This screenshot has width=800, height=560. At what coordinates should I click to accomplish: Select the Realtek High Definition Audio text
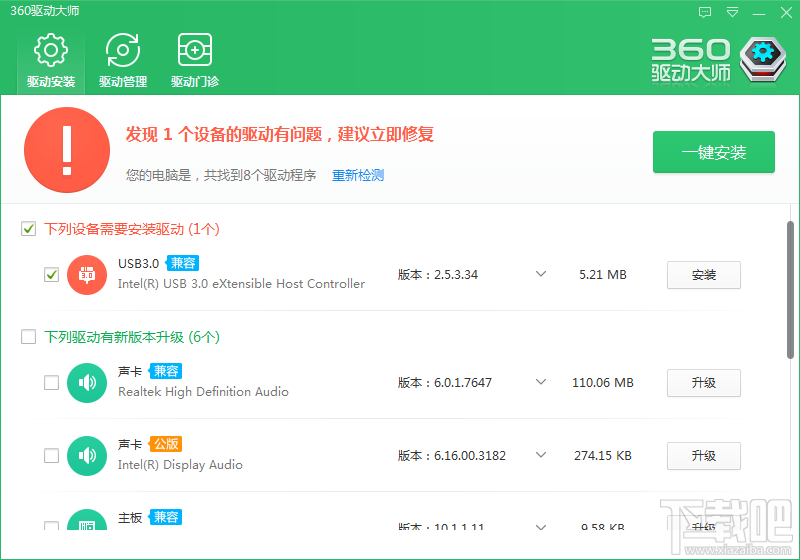[204, 392]
